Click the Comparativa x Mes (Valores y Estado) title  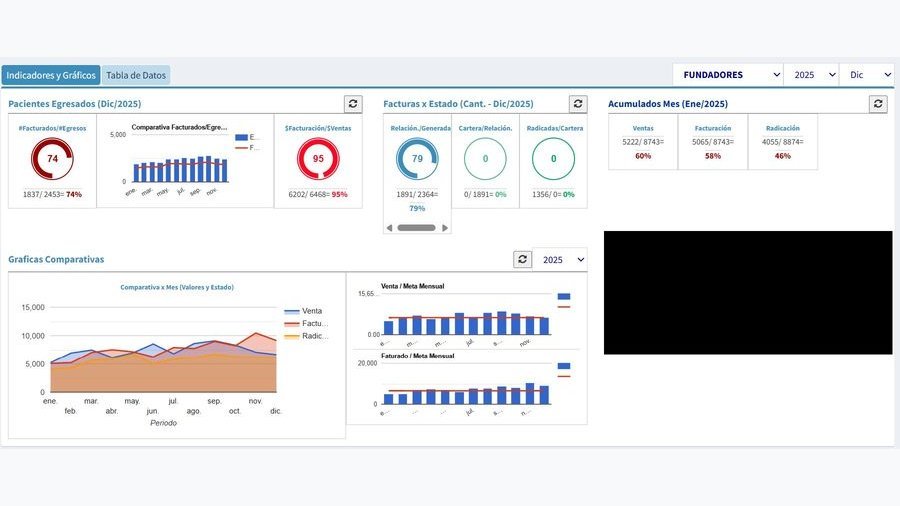(177, 287)
